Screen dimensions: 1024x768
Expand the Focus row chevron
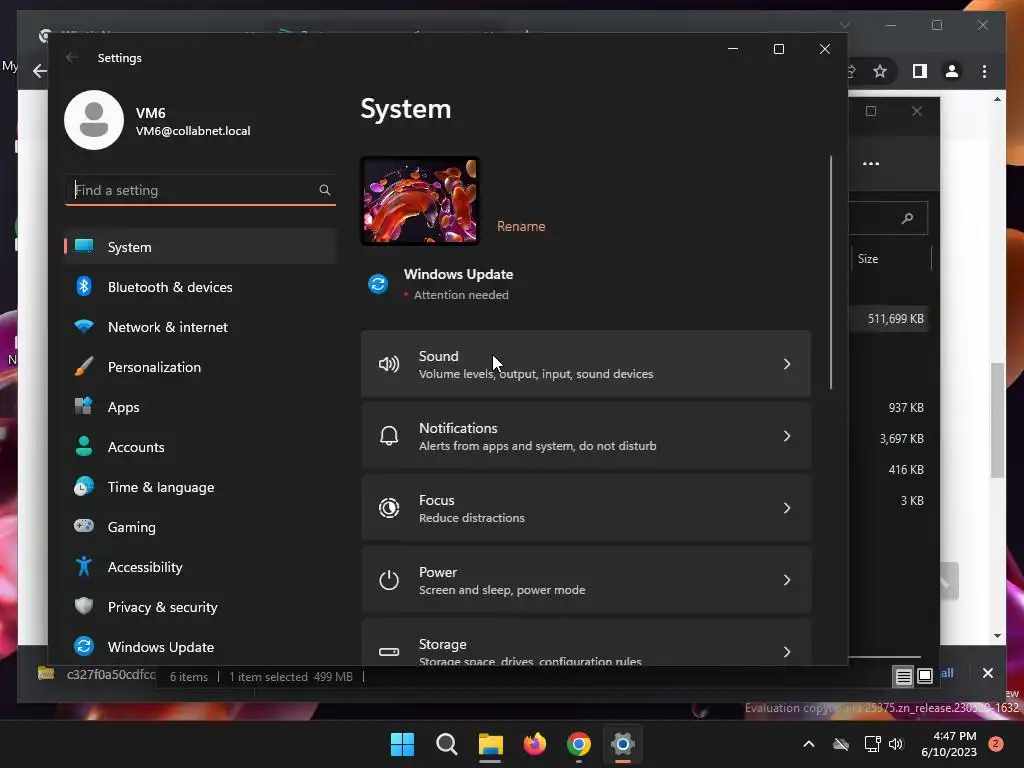tap(787, 508)
